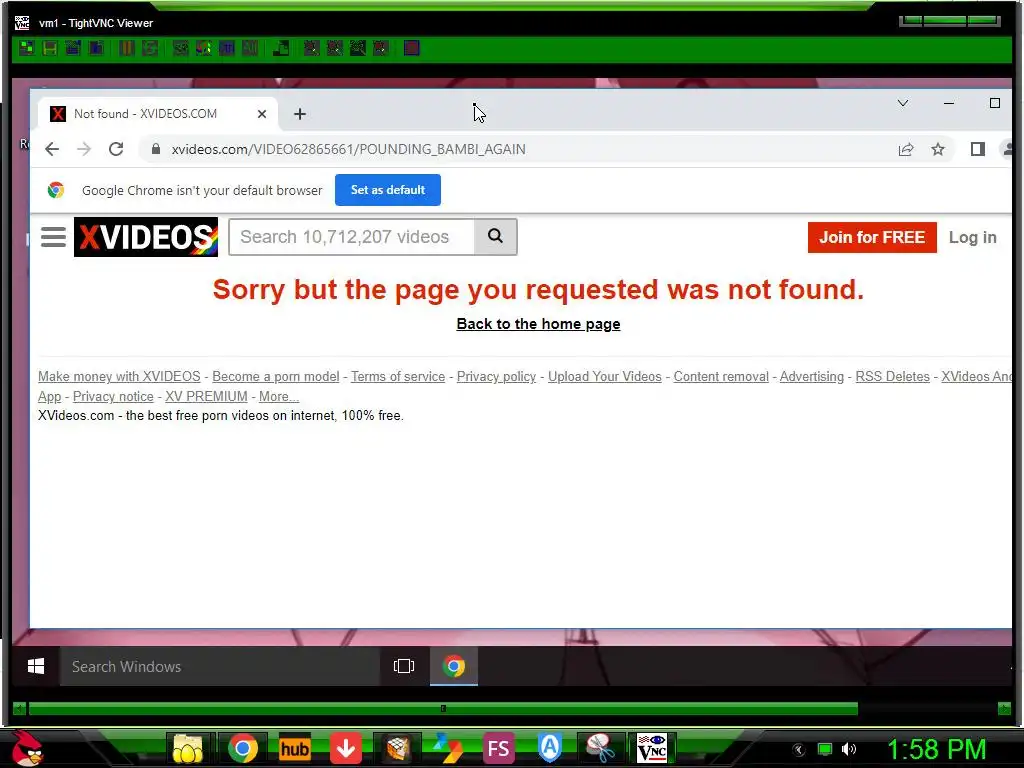The width and height of the screenshot is (1024, 768).
Task: Click TightVNC scrollbar left arrow
Action: coord(20,709)
